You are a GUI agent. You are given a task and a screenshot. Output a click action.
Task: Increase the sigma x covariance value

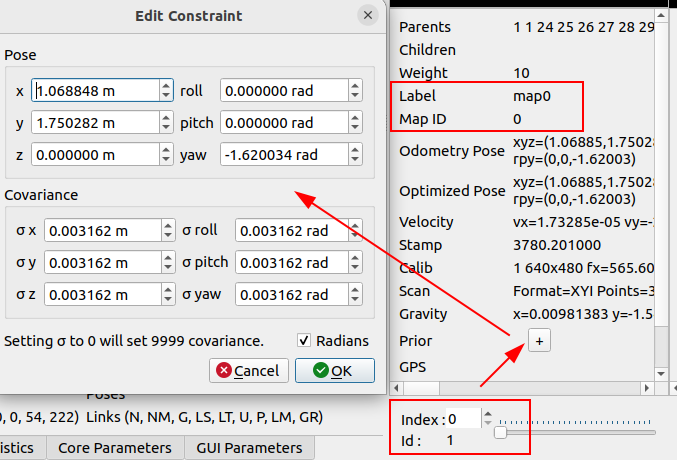click(x=166, y=226)
